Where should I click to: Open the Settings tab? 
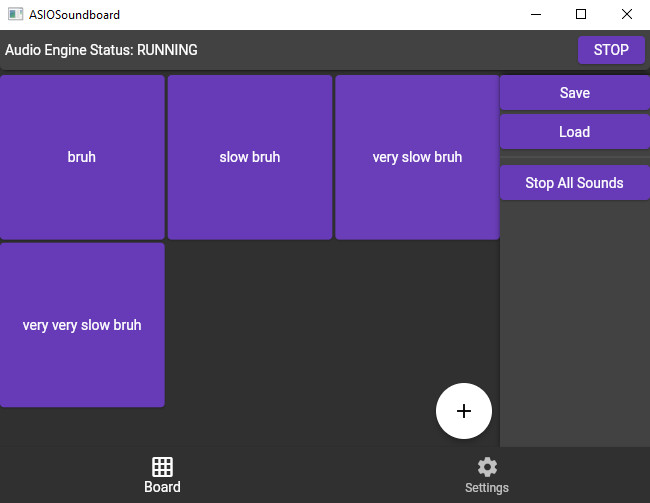(487, 475)
